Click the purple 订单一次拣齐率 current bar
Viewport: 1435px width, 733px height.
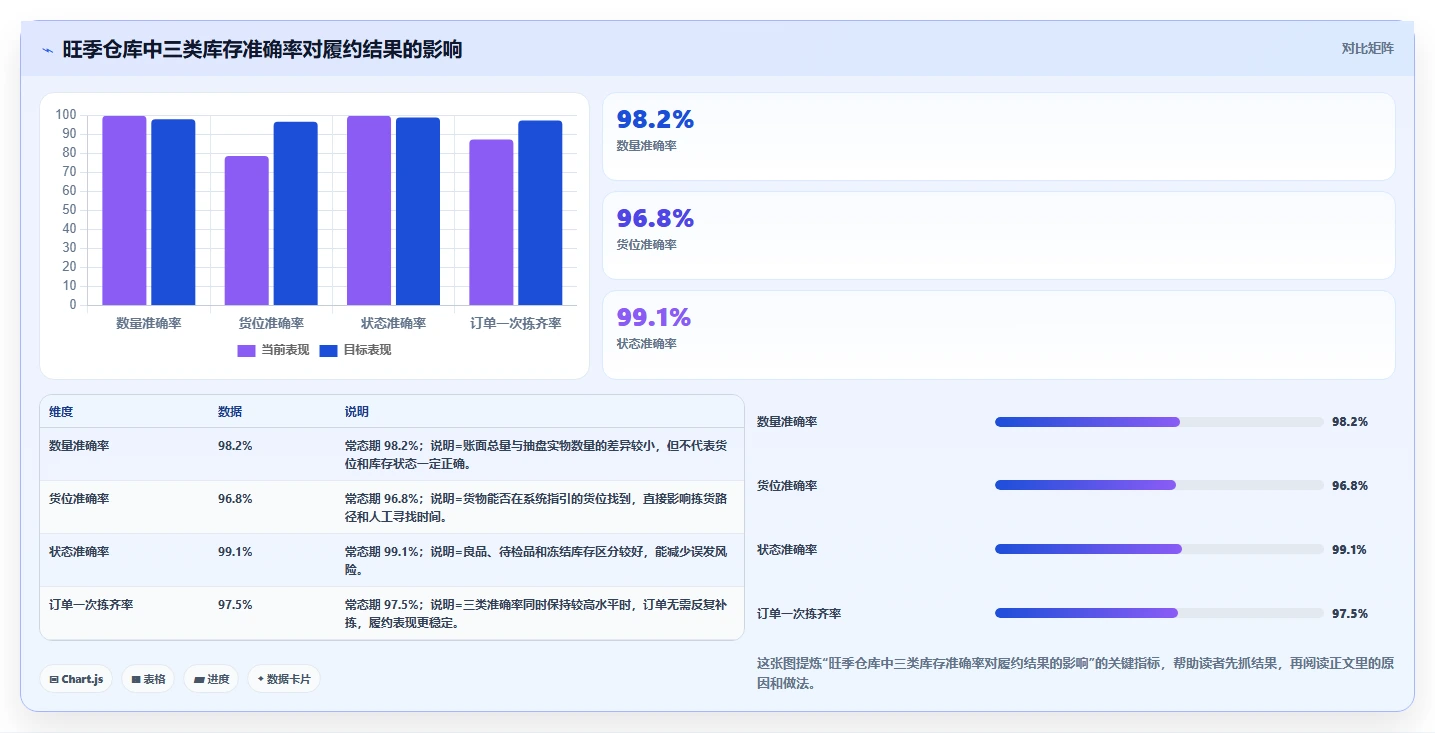tap(491, 222)
